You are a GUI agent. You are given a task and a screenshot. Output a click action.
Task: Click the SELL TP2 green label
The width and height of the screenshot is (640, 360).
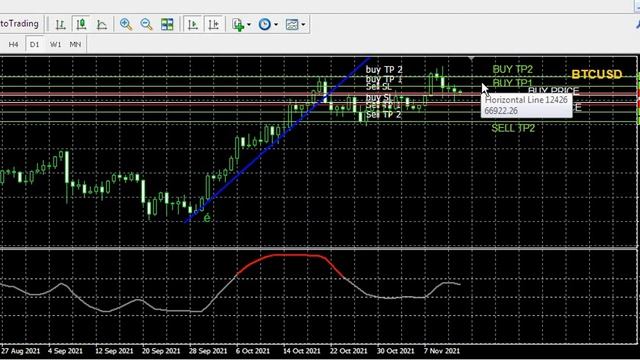pos(513,128)
